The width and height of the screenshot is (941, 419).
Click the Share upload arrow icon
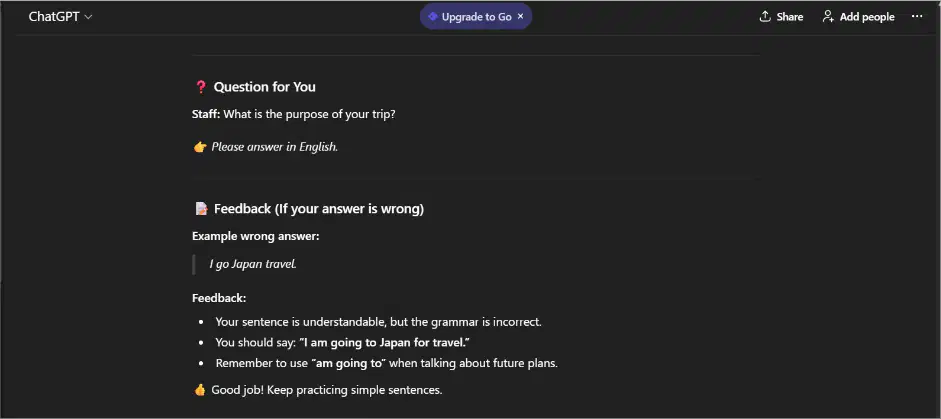coord(765,16)
